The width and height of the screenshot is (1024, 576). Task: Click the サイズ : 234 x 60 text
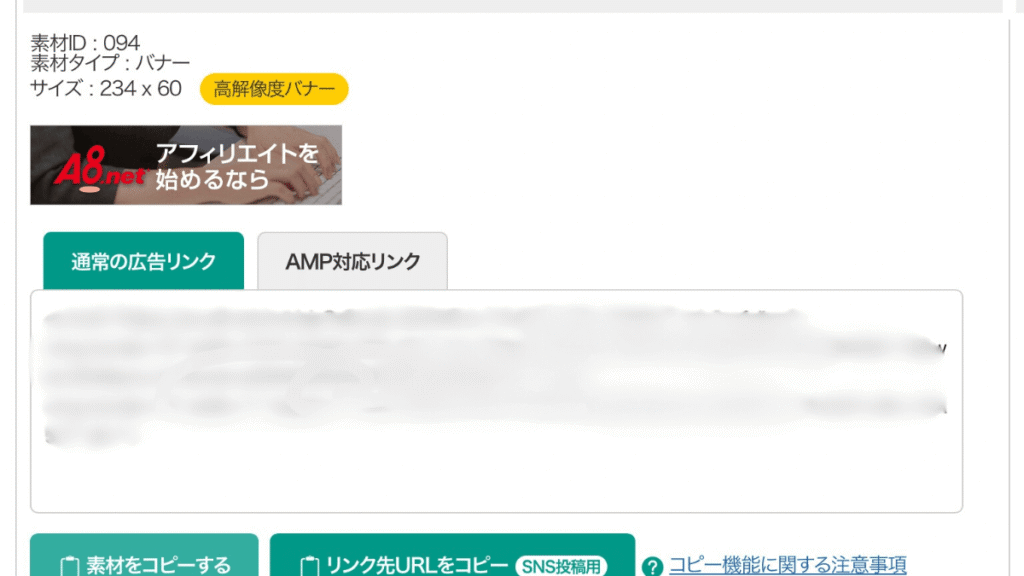tap(106, 88)
